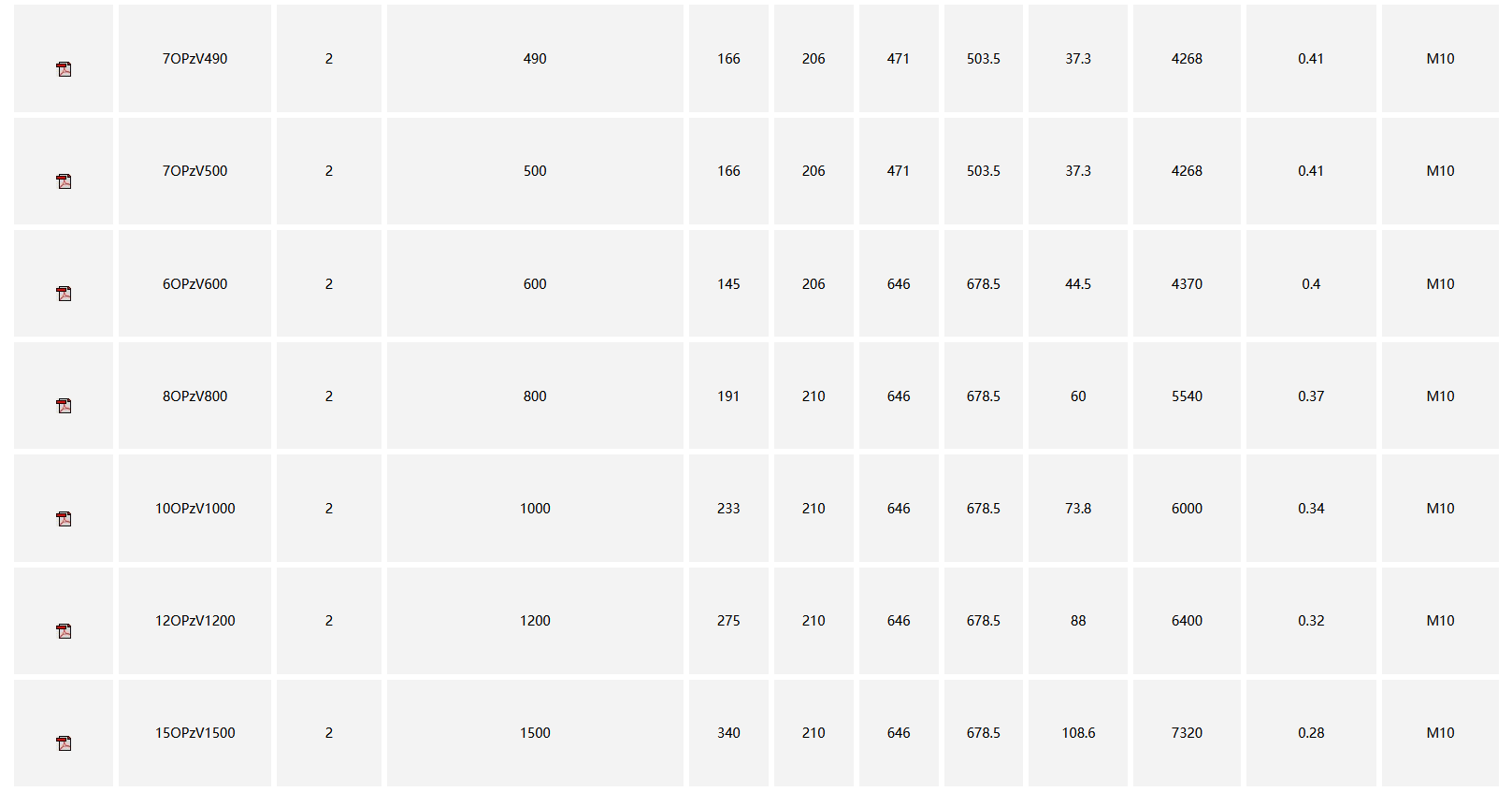Screen dimensions: 1512x792
Task: Open the PDF icon for 7OPzV490
Action: [64, 69]
